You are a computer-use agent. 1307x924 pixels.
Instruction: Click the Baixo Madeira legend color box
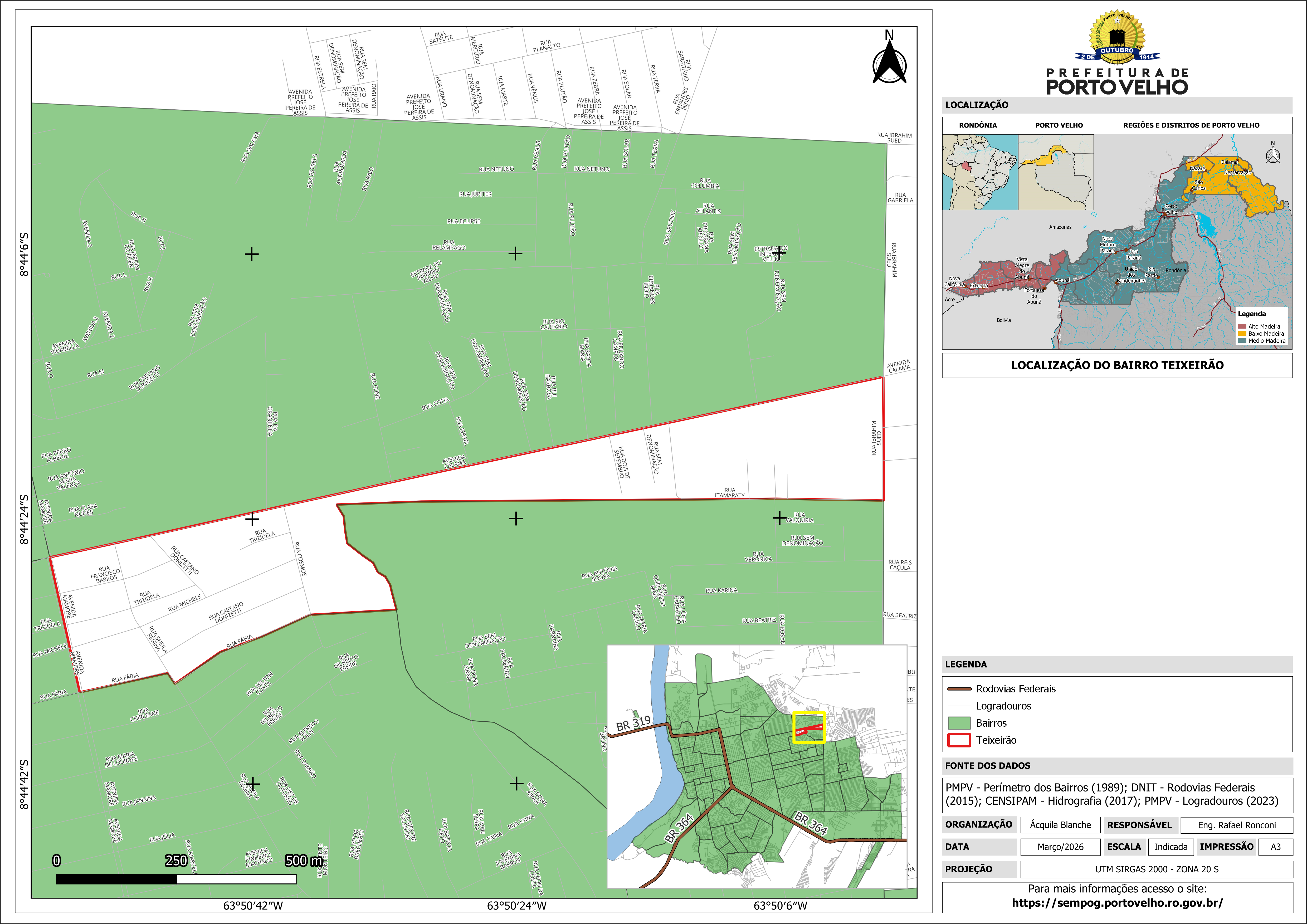(1242, 334)
